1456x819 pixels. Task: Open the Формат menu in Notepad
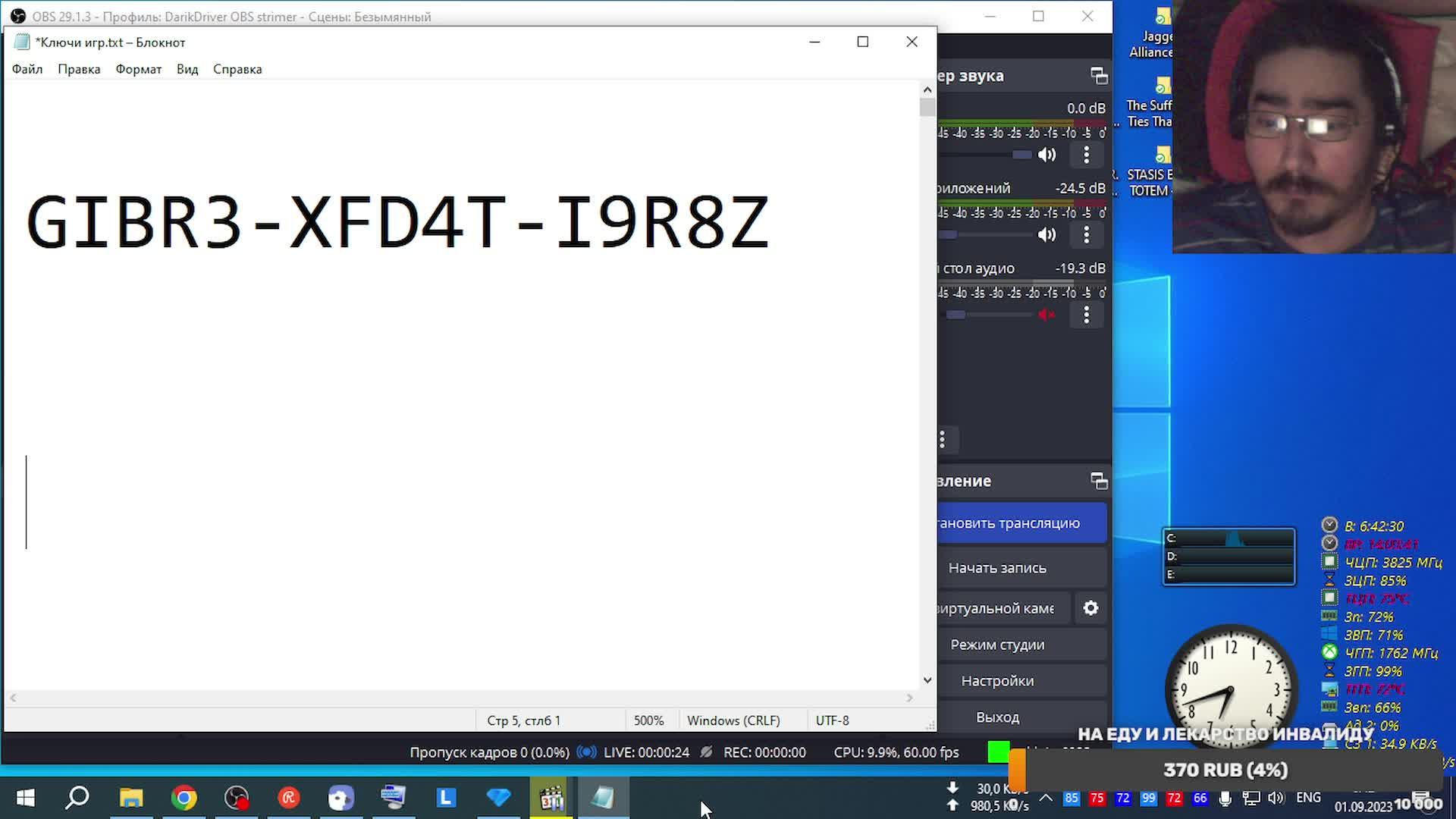(x=138, y=69)
